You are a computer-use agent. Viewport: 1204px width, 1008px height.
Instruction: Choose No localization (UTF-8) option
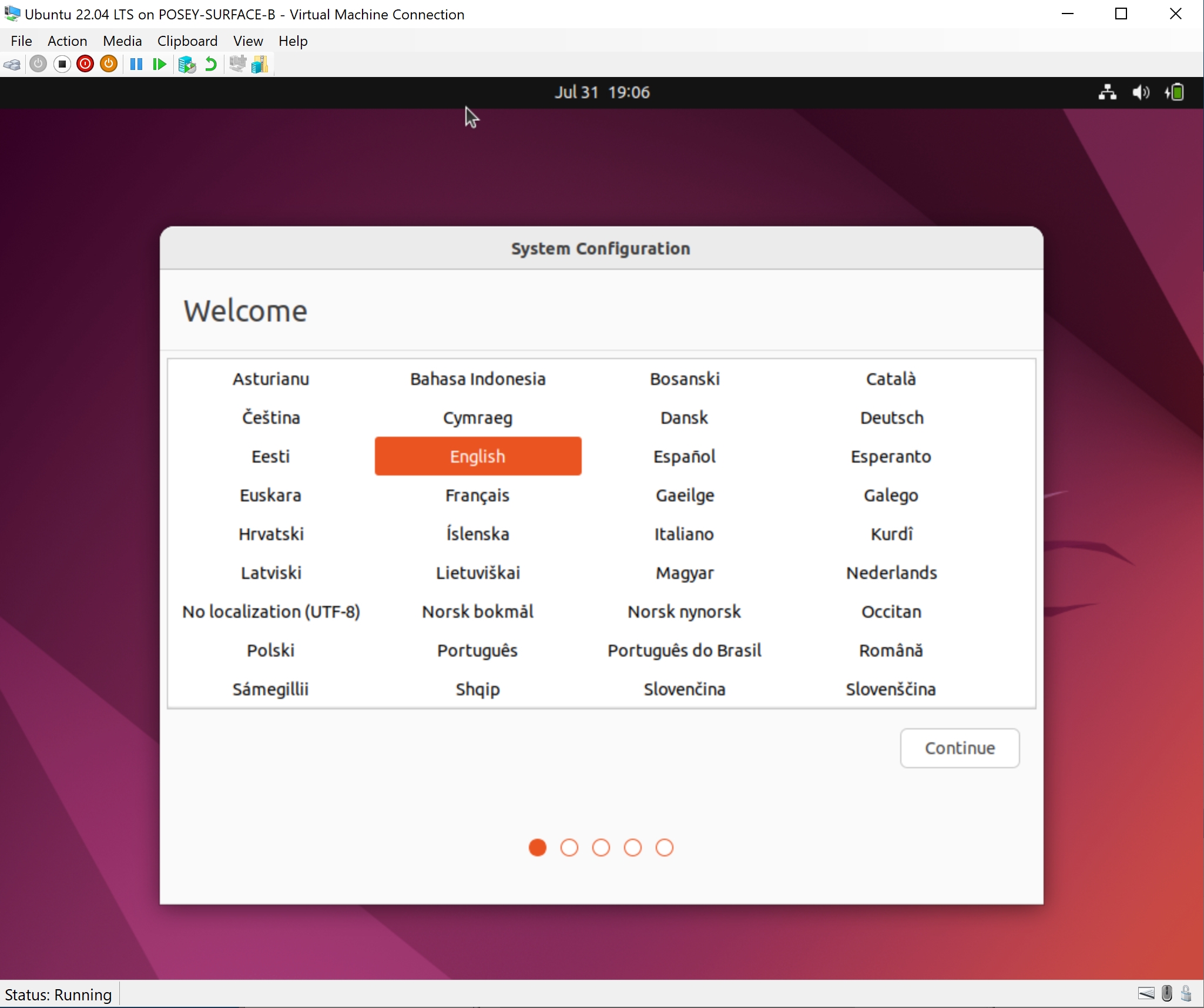pos(270,611)
